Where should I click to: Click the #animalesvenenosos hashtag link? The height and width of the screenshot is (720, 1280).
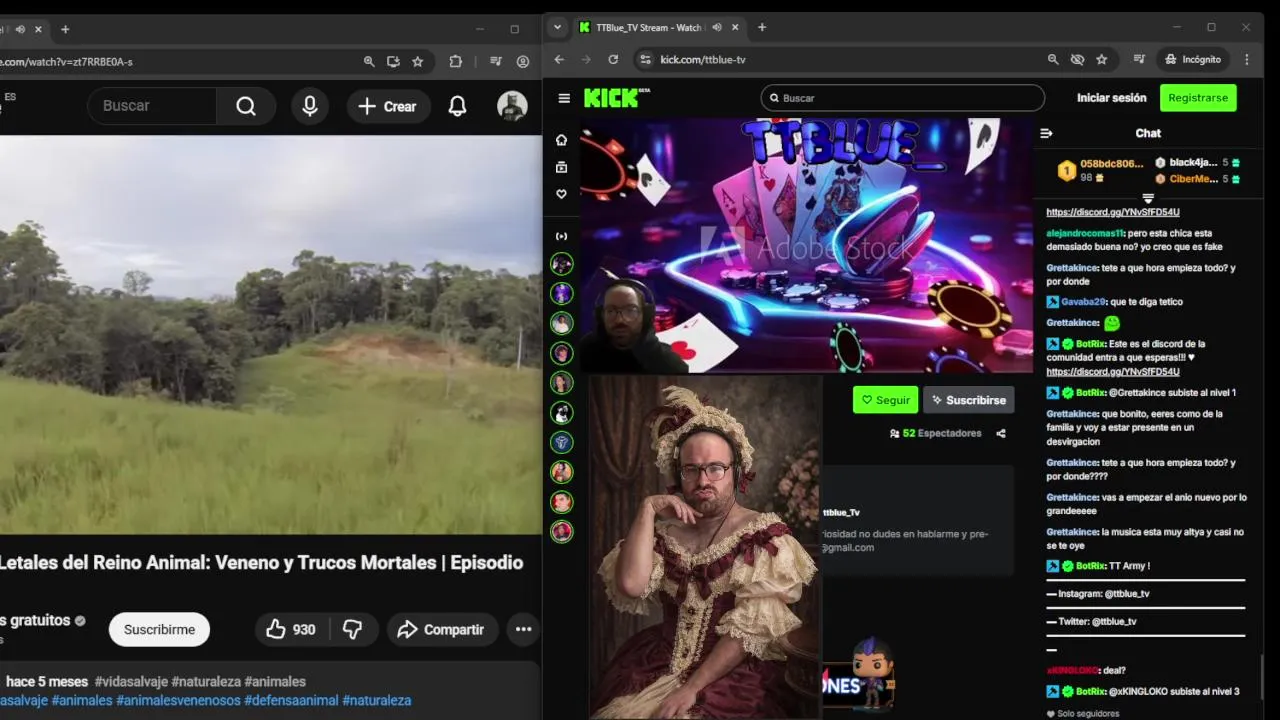click(178, 701)
